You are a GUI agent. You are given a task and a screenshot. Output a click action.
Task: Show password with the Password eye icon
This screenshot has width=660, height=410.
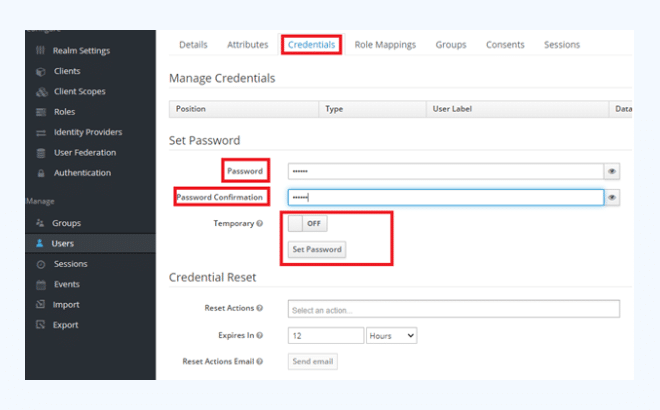[611, 171]
